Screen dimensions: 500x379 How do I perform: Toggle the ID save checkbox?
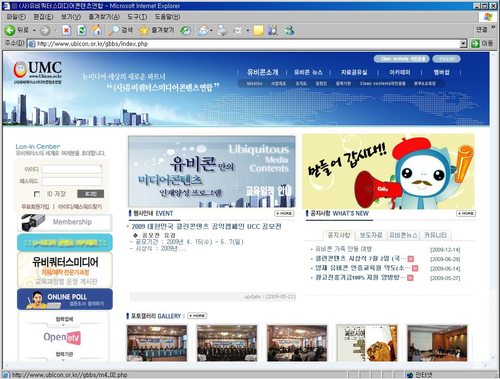point(37,194)
